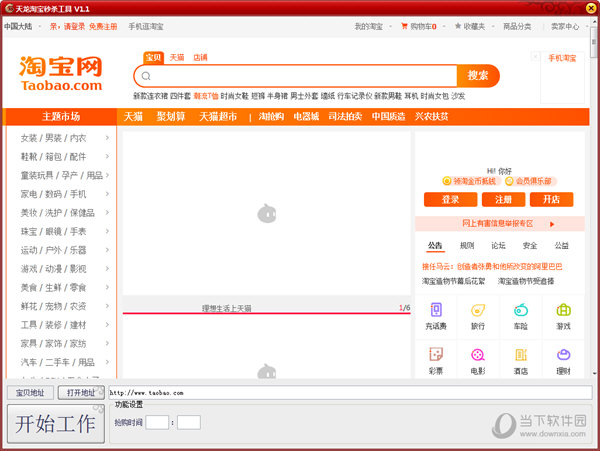Select the 酒店 hotel icon
This screenshot has width=600, height=451.
(521, 354)
